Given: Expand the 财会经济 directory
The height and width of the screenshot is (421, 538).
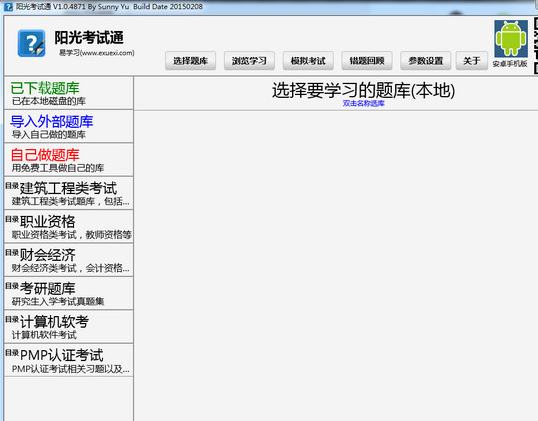Looking at the screenshot, I should pyautogui.click(x=69, y=260).
